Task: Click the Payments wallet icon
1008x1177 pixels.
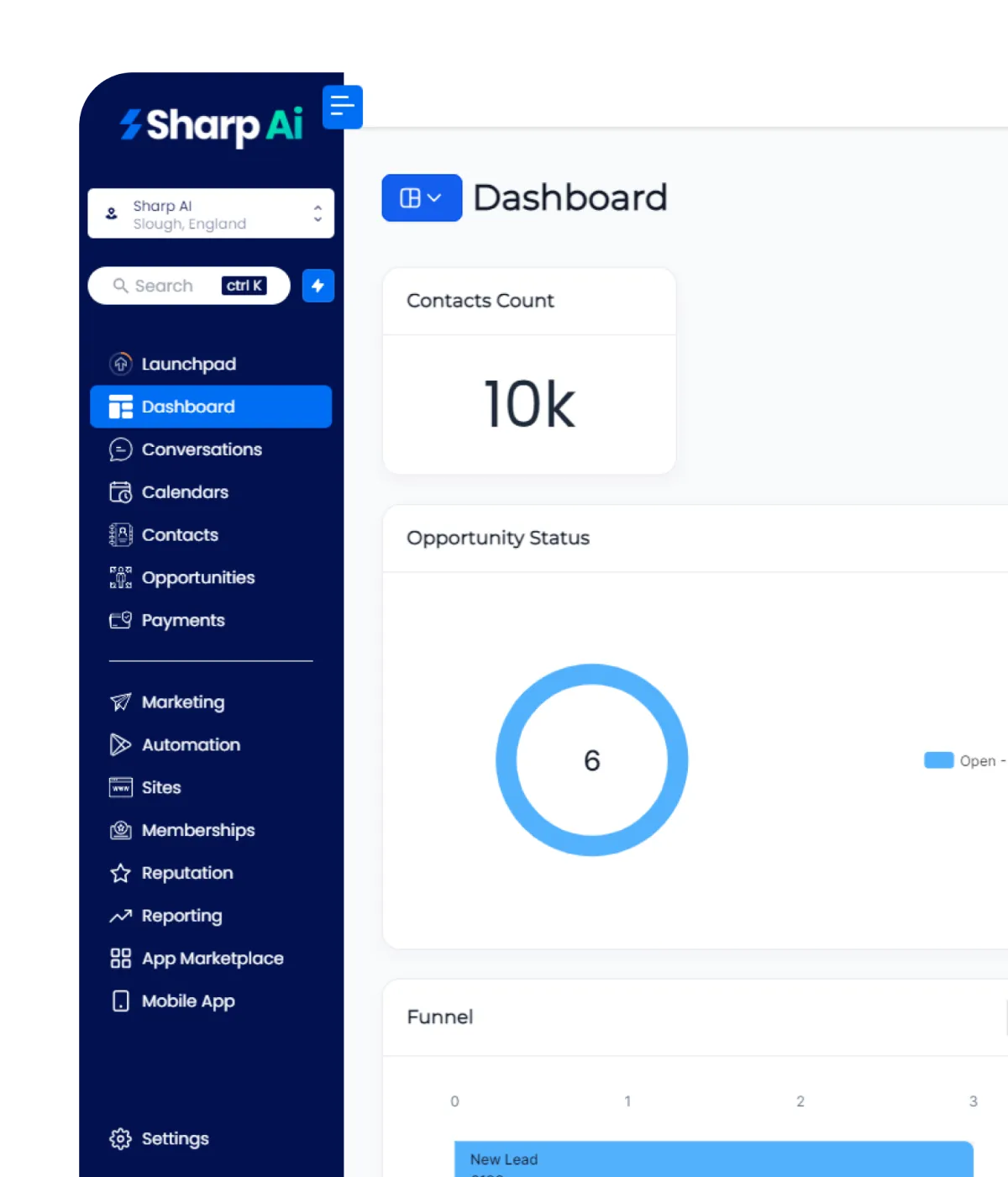Action: tap(121, 620)
